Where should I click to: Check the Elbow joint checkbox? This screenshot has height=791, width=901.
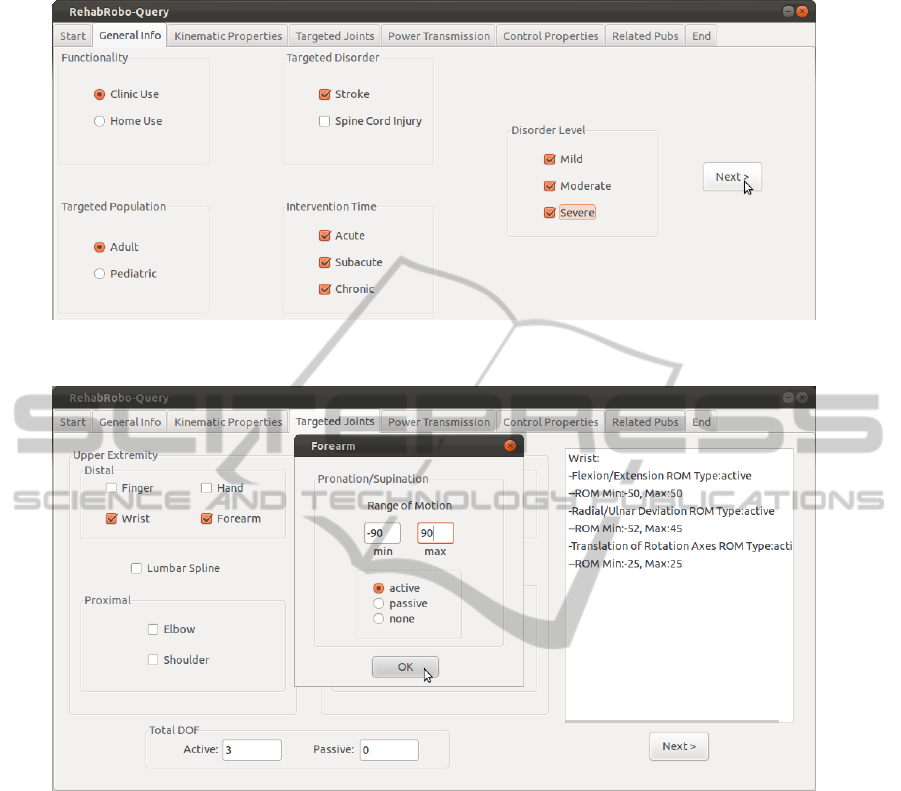153,629
